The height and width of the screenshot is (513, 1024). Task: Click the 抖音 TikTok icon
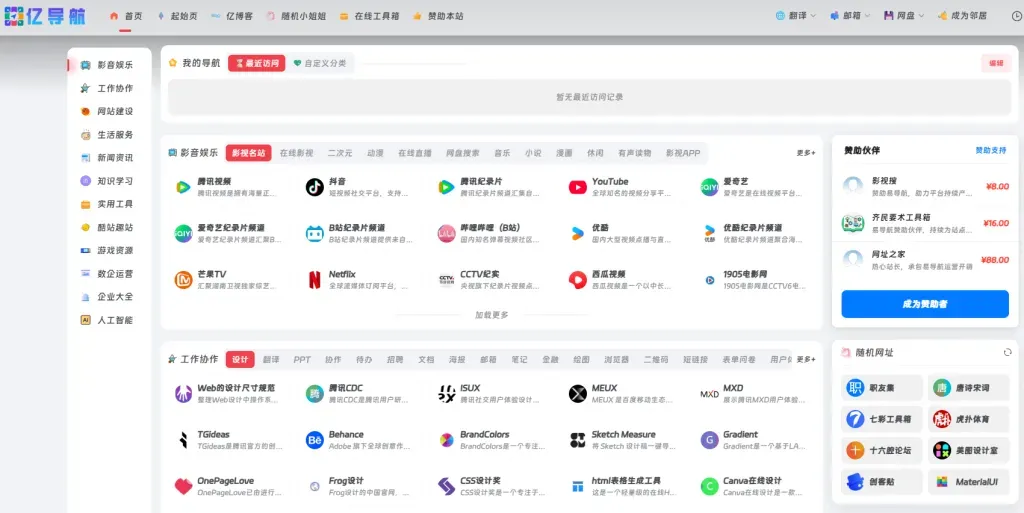(315, 187)
